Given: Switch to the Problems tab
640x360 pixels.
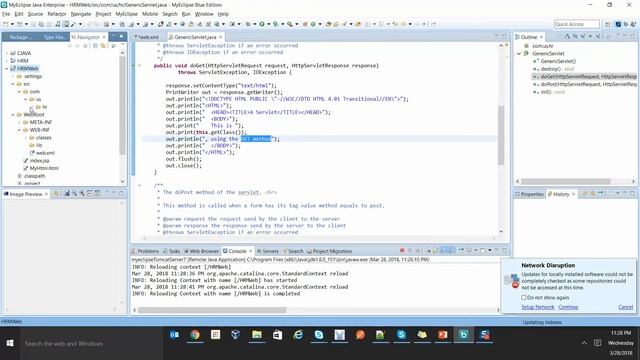Looking at the screenshot, I should [x=145, y=251].
